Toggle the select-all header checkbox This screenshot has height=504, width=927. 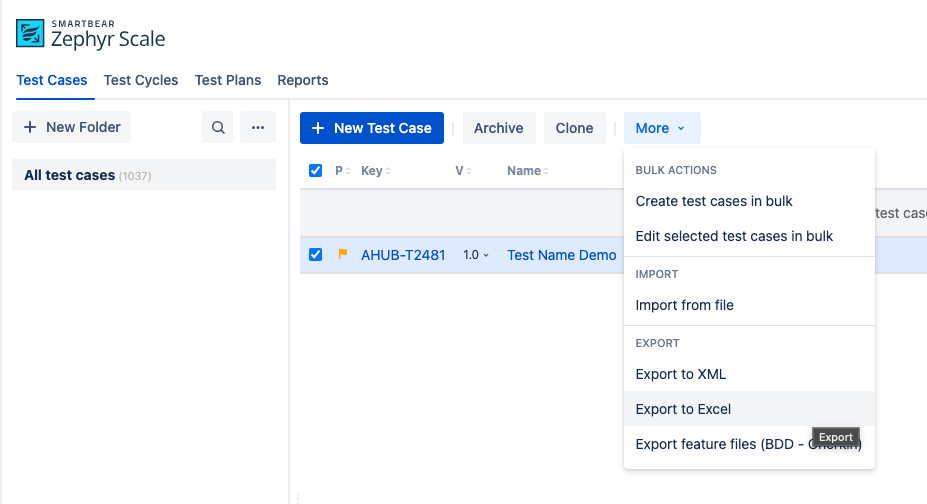316,171
